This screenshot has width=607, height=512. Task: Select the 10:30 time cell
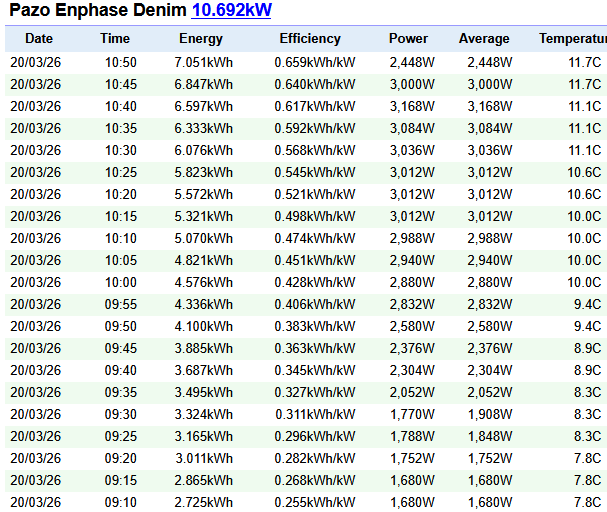coord(121,151)
